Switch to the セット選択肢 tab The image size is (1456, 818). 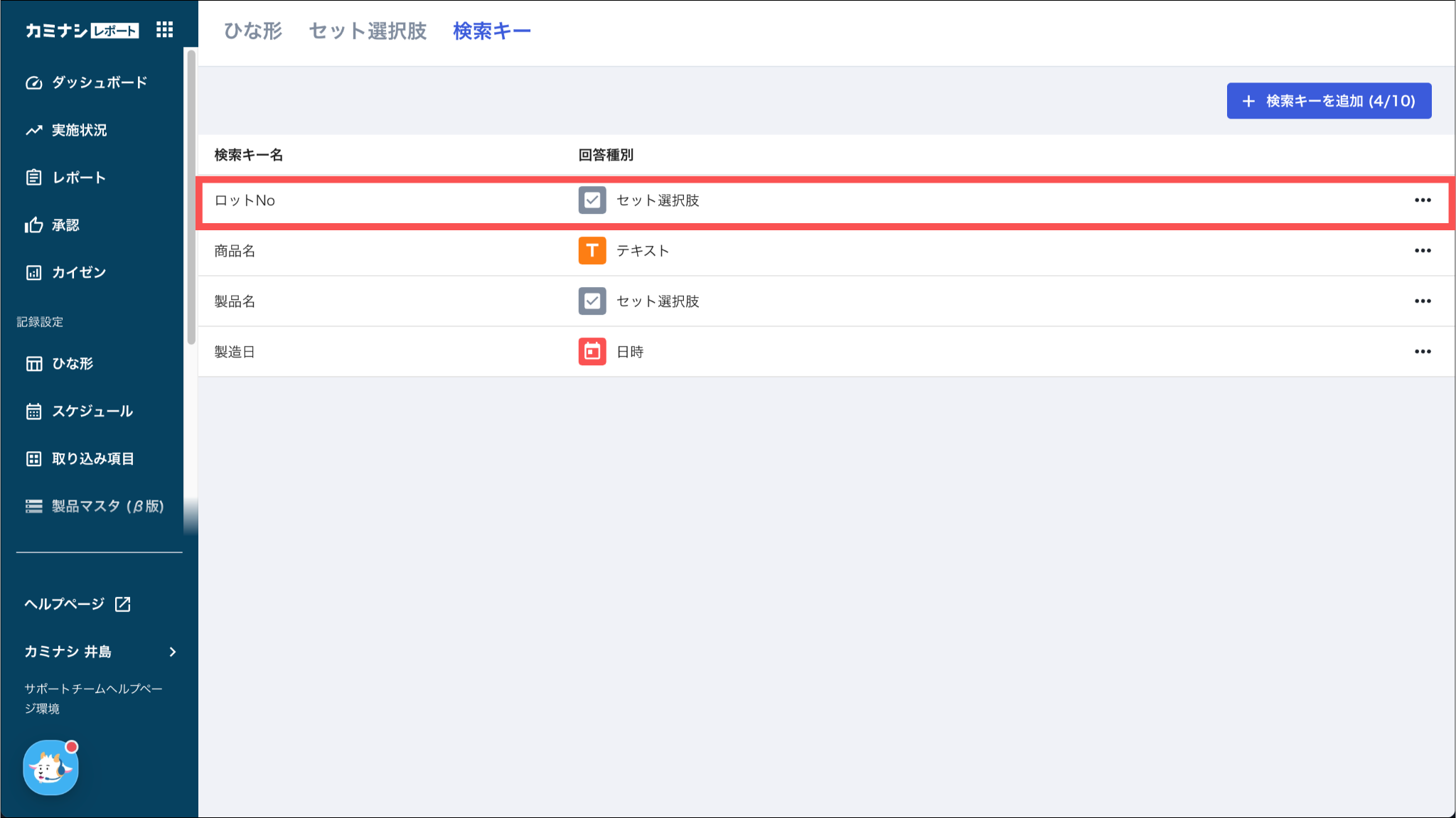368,31
